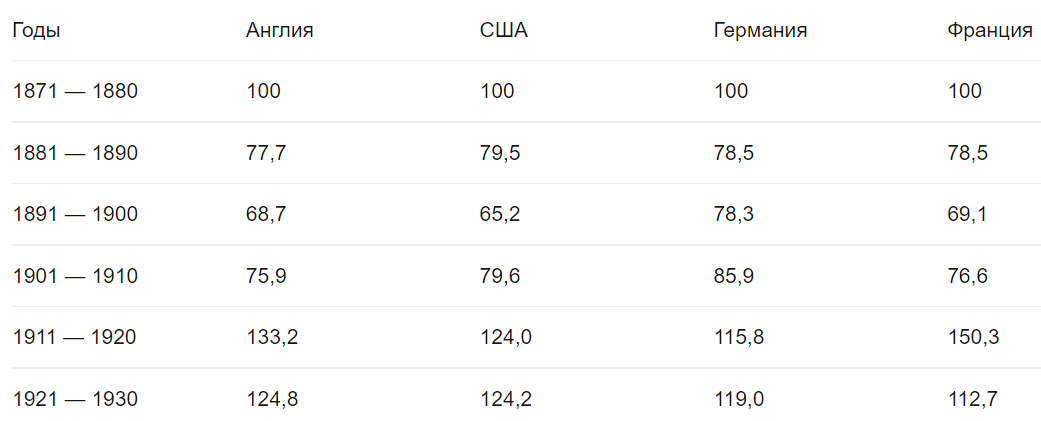
Task: Select the 1871 — 1880 row label
Action: [x=75, y=91]
